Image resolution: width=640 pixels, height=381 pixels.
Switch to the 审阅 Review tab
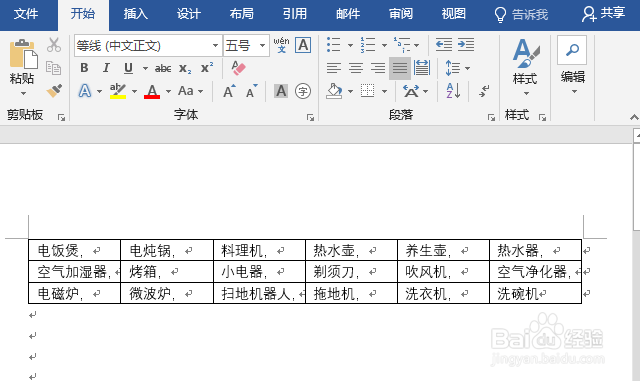[401, 14]
